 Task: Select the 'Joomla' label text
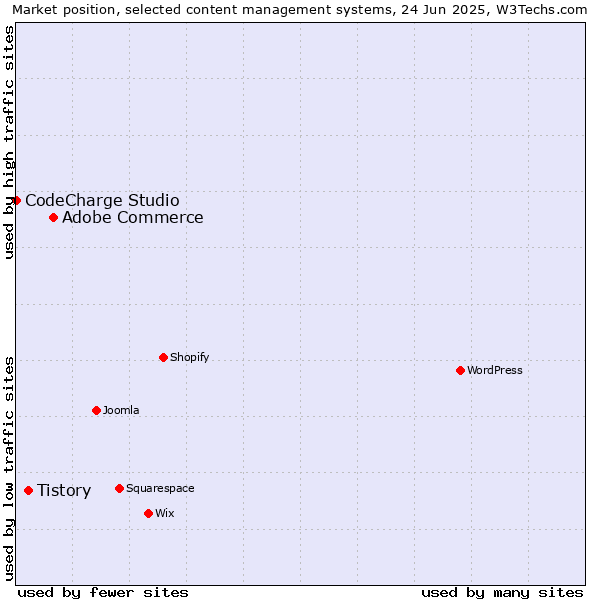(x=121, y=410)
